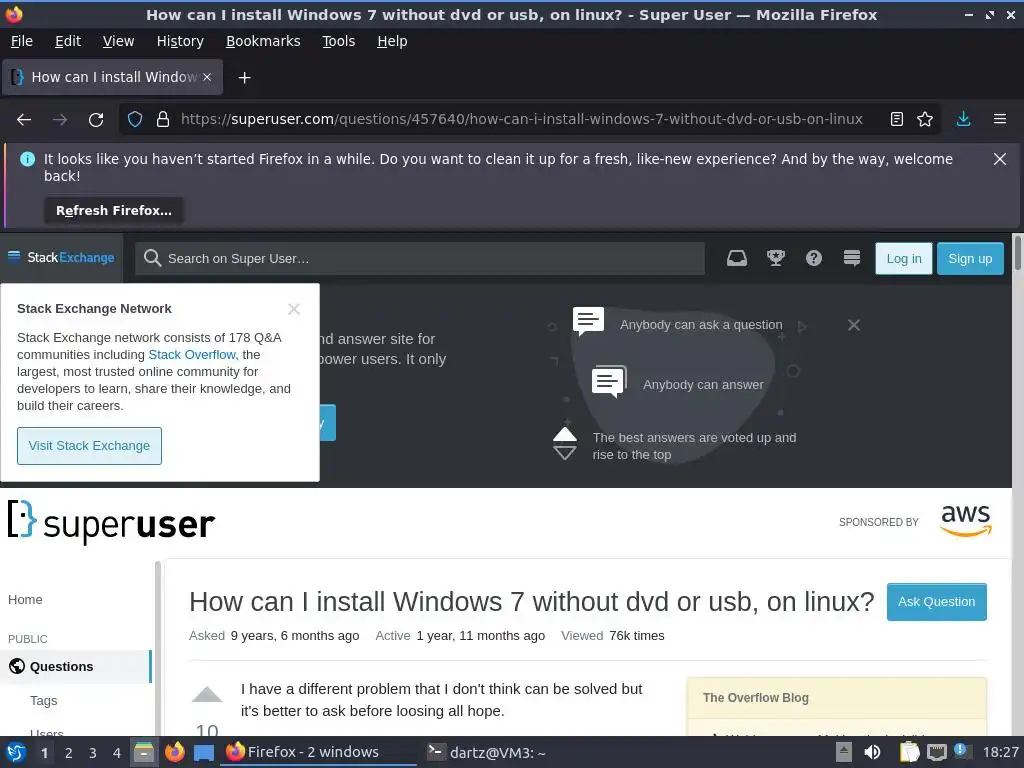The width and height of the screenshot is (1024, 768).
Task: Go to Home in the left sidebar
Action: 25,600
